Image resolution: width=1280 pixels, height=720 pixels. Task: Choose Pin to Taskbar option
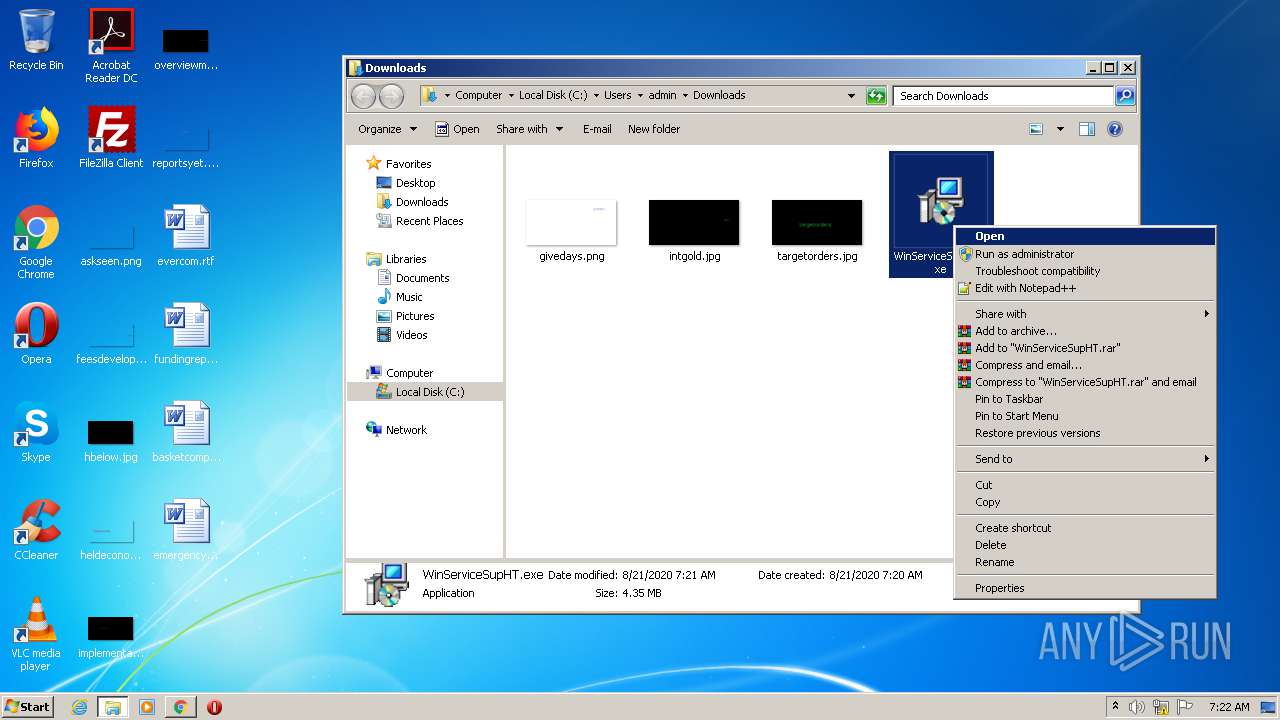coord(1085,399)
